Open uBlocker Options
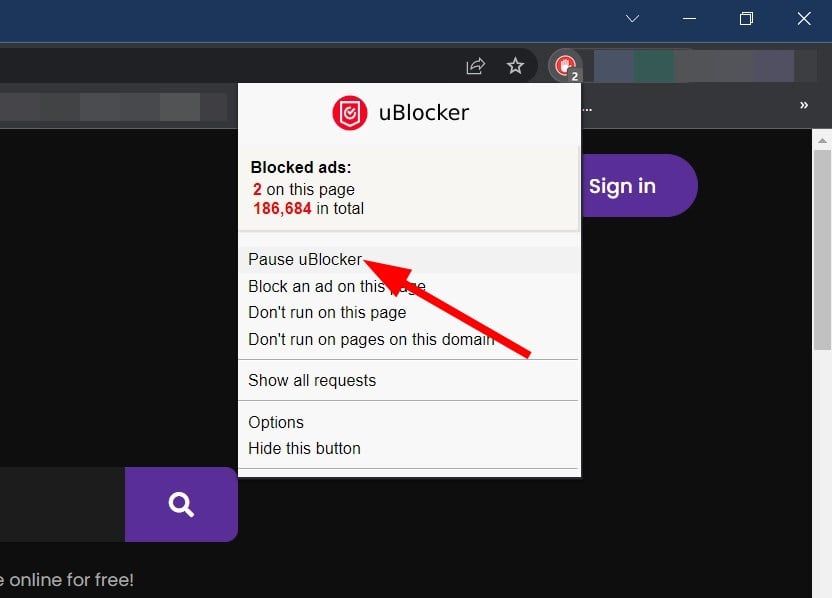Viewport: 832px width, 598px height. [408, 422]
